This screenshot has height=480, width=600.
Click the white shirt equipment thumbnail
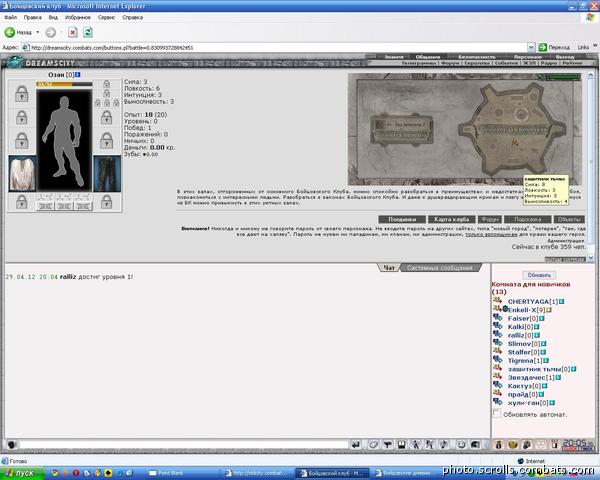coord(22,173)
